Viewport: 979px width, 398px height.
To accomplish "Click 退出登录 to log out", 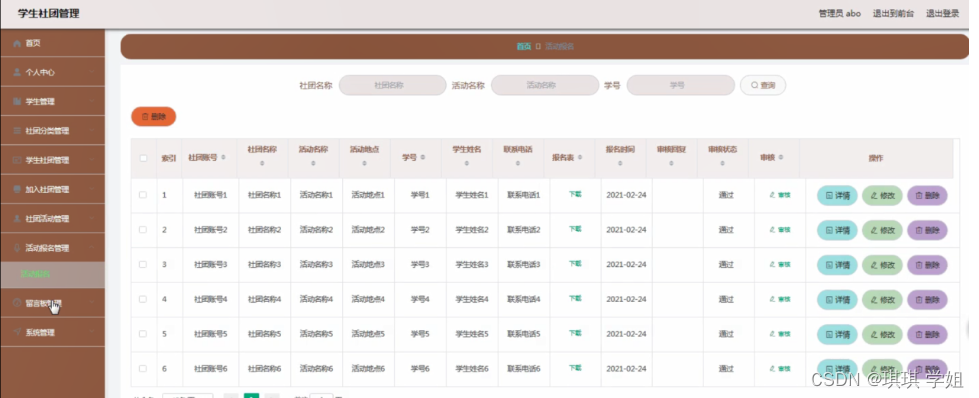I will pos(942,14).
